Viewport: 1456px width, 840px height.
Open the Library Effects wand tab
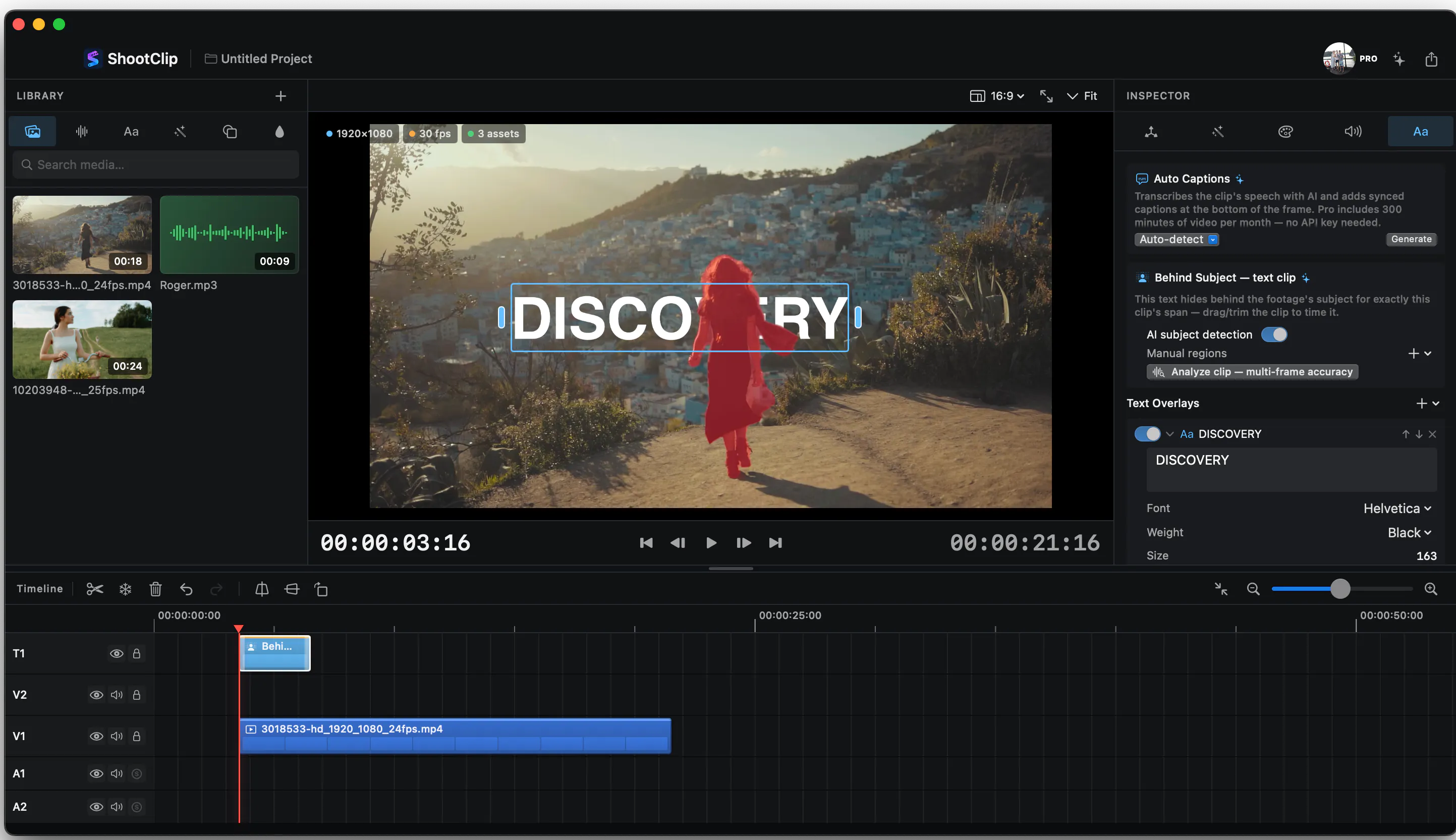(x=180, y=132)
